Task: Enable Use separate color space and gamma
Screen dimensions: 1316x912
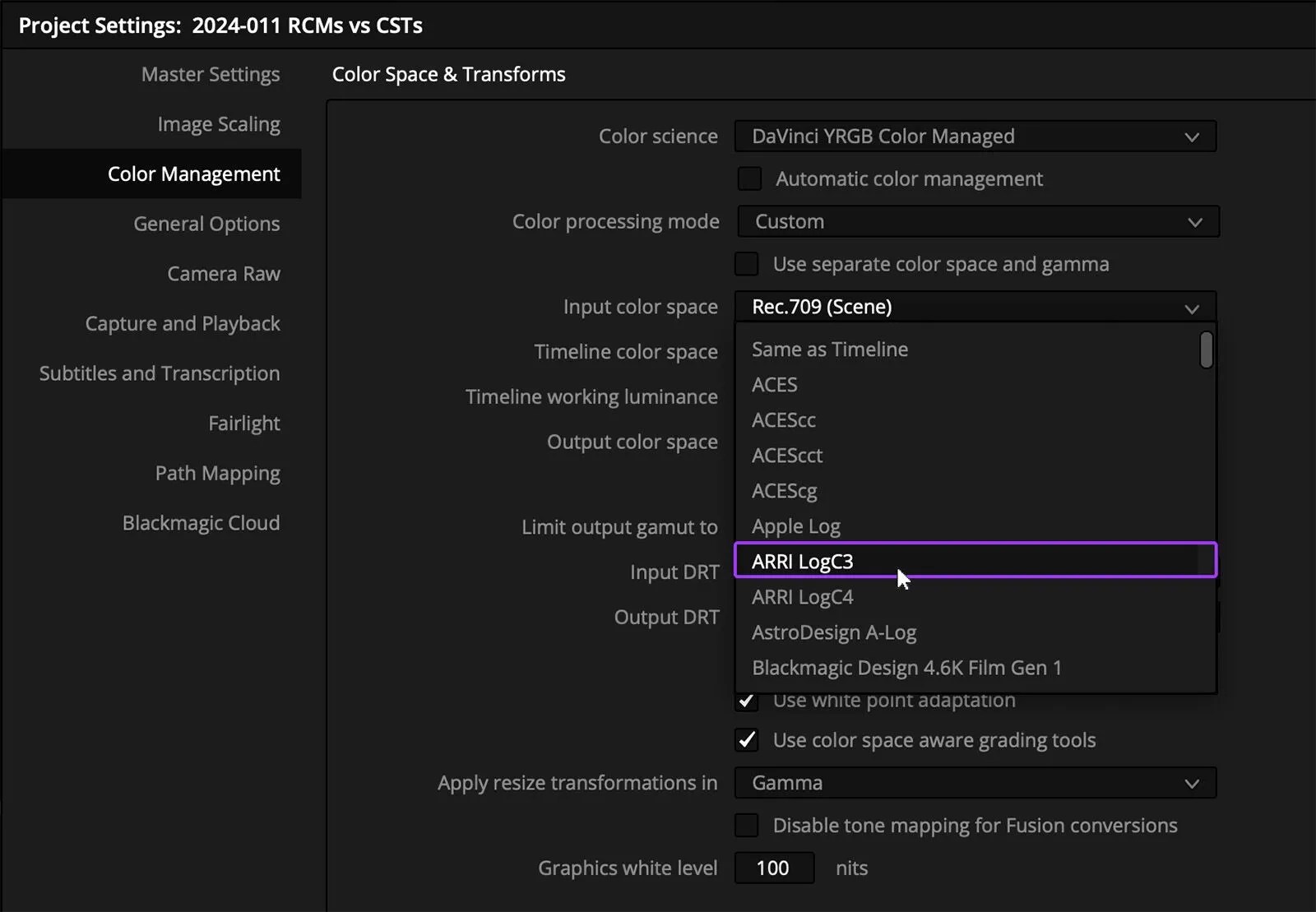Action: pos(747,264)
